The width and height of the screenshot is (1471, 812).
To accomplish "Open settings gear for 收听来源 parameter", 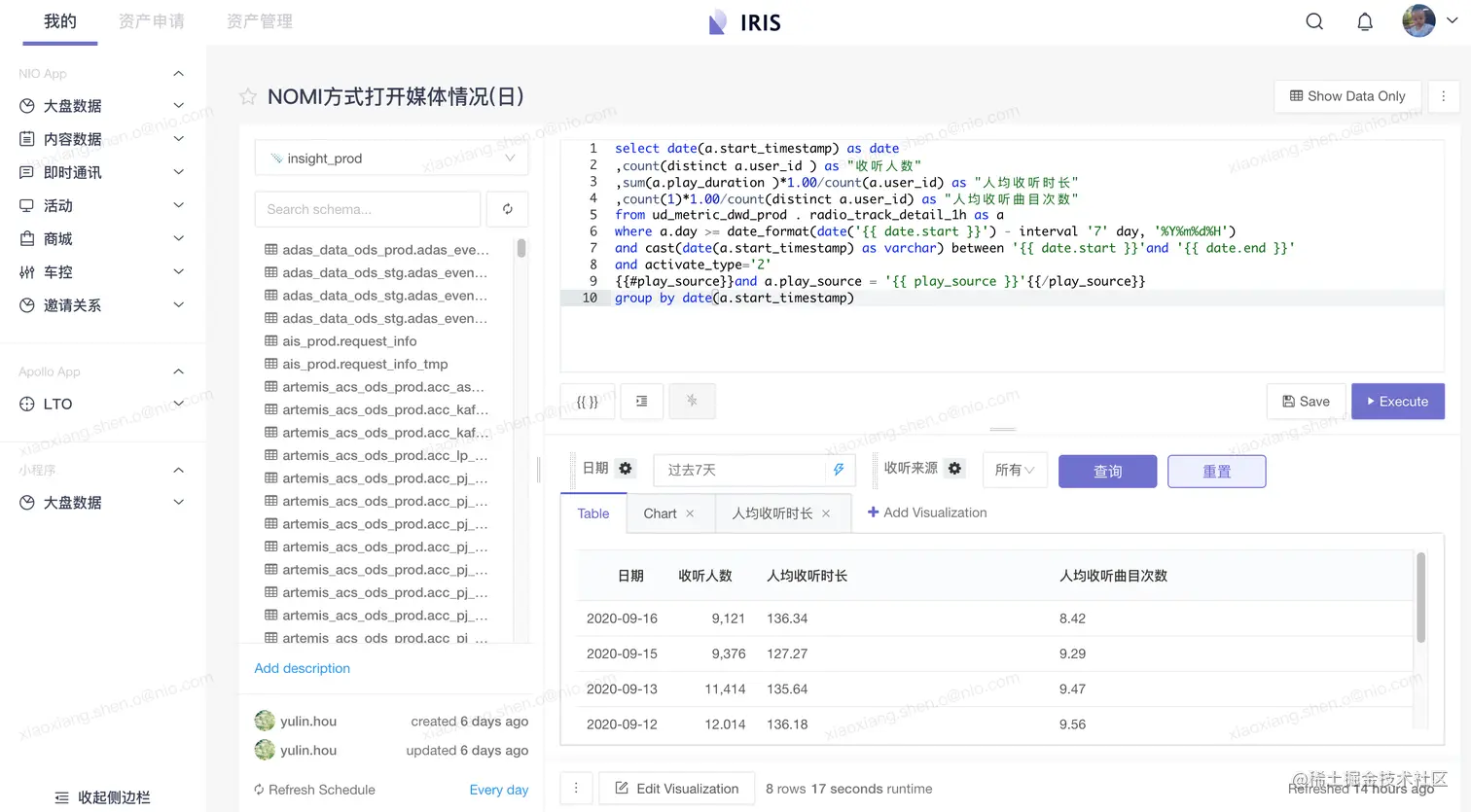I will pos(955,469).
